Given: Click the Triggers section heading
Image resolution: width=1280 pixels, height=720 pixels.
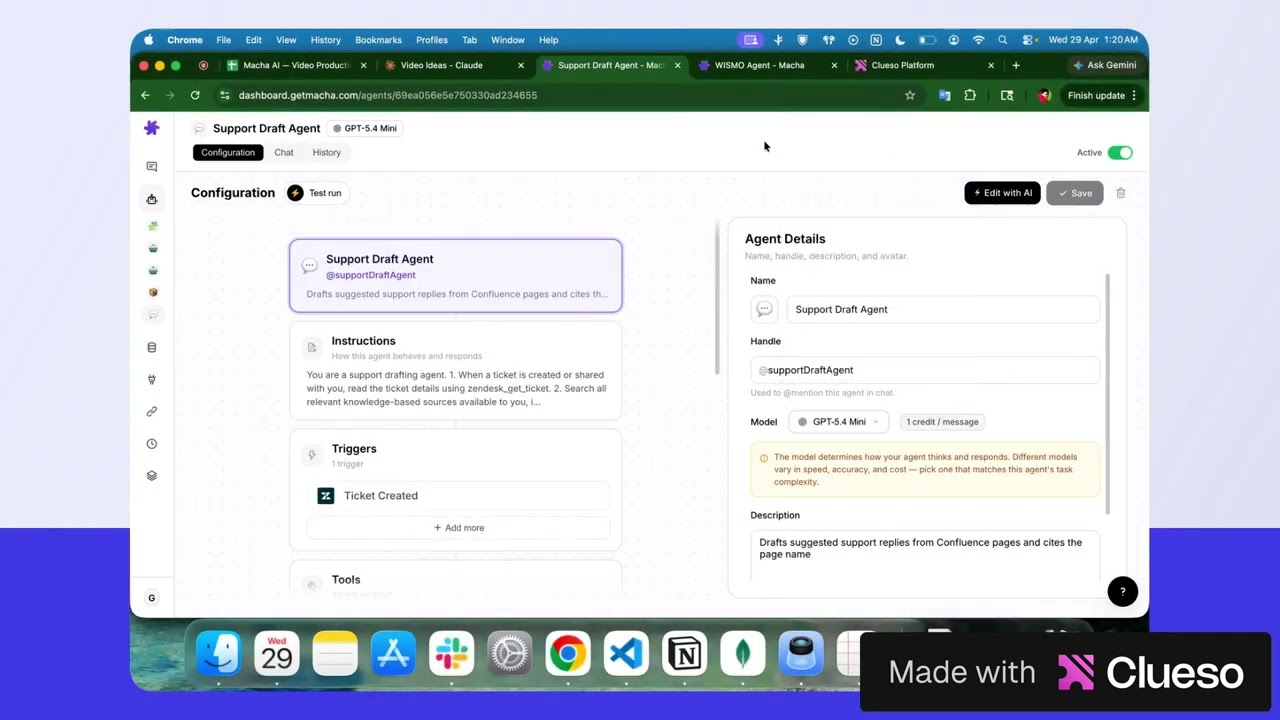Looking at the screenshot, I should (354, 449).
